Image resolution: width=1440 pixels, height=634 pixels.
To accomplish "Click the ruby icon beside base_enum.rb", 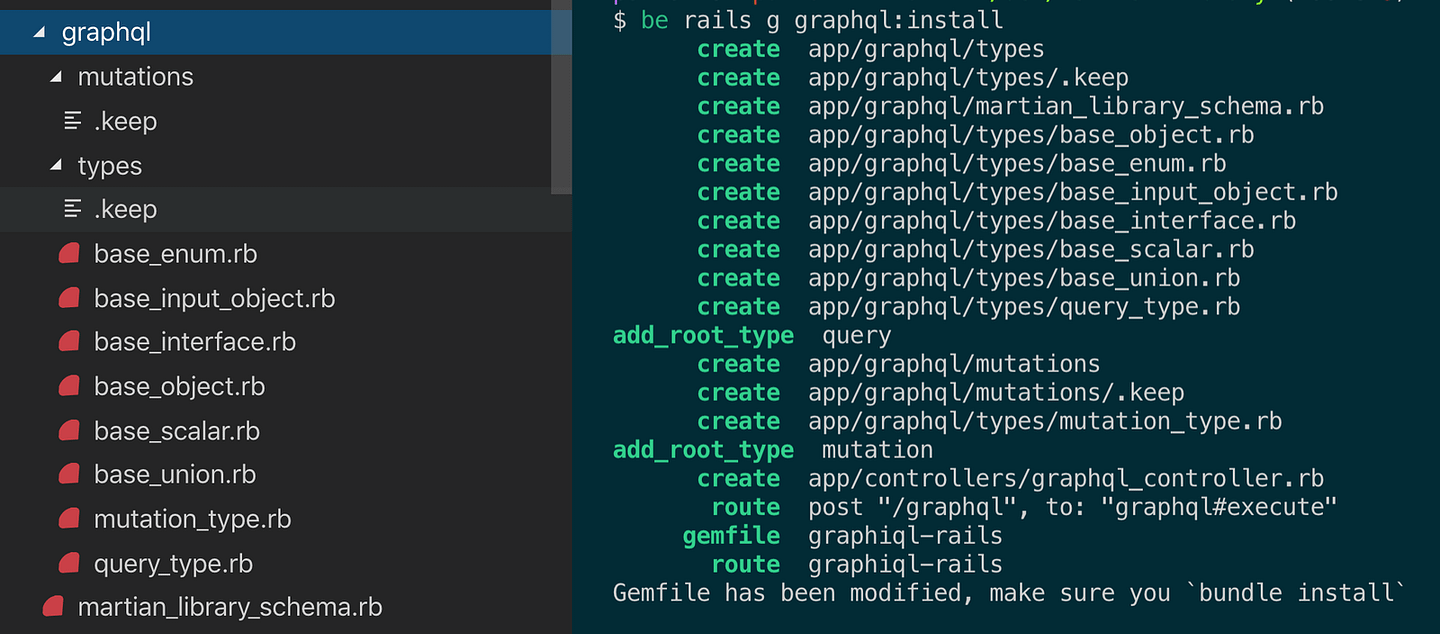I will pos(70,254).
